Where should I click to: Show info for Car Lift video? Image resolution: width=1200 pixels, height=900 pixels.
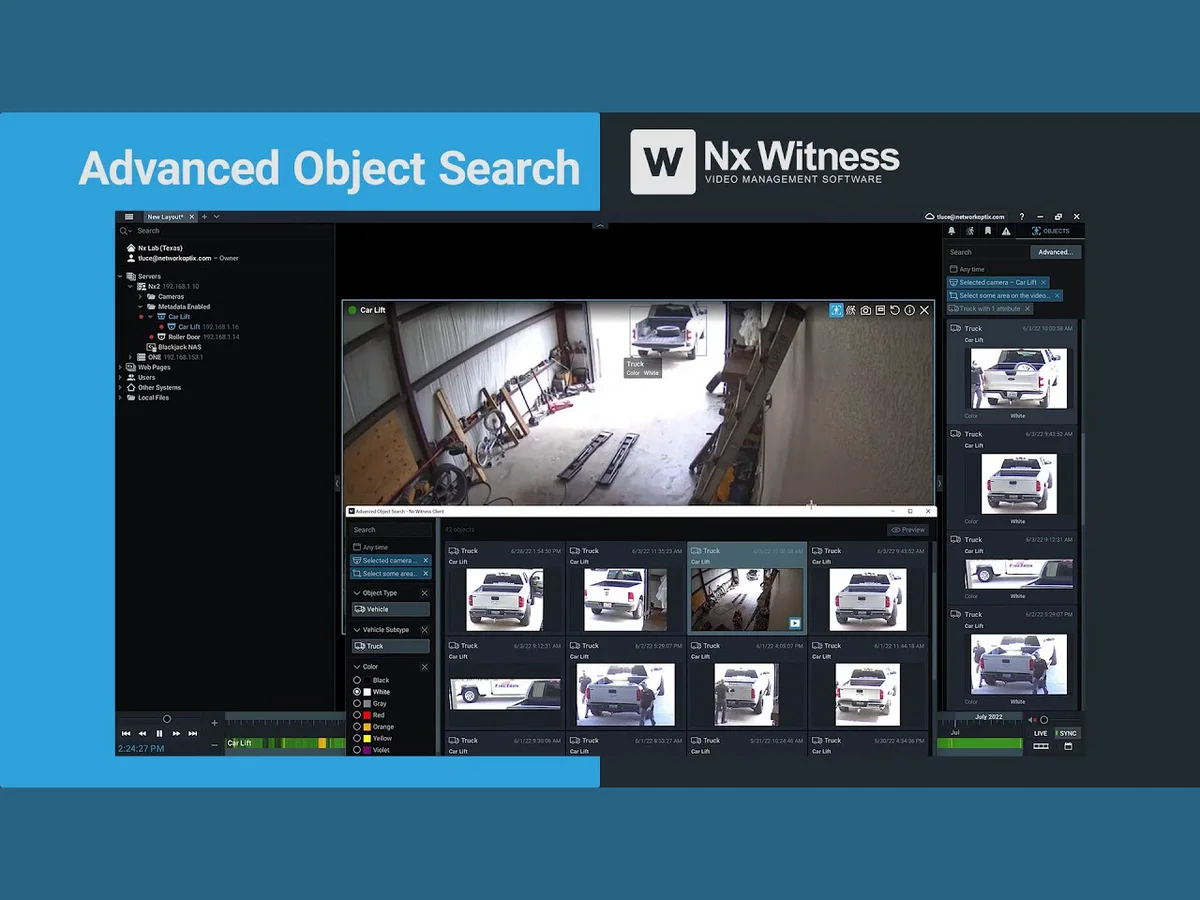point(910,310)
